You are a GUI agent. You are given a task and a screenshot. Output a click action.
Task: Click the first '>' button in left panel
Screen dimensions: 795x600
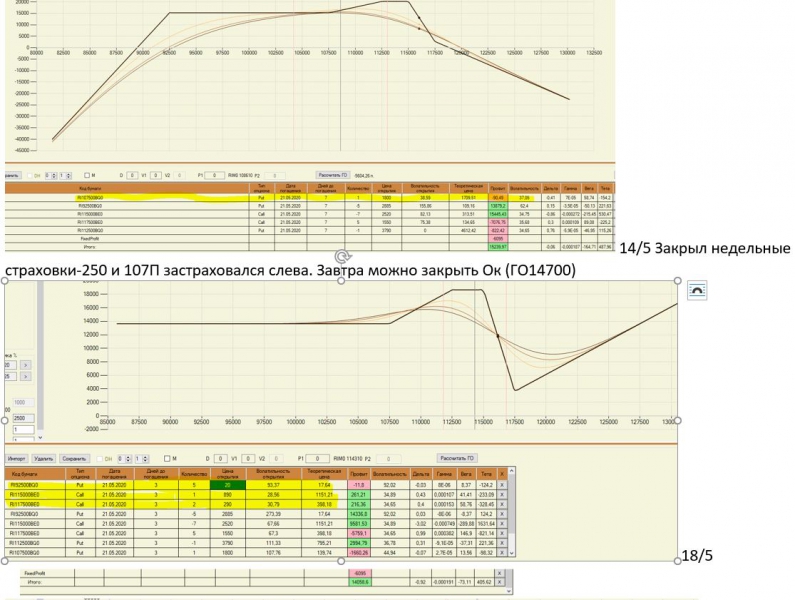pyautogui.click(x=25, y=365)
